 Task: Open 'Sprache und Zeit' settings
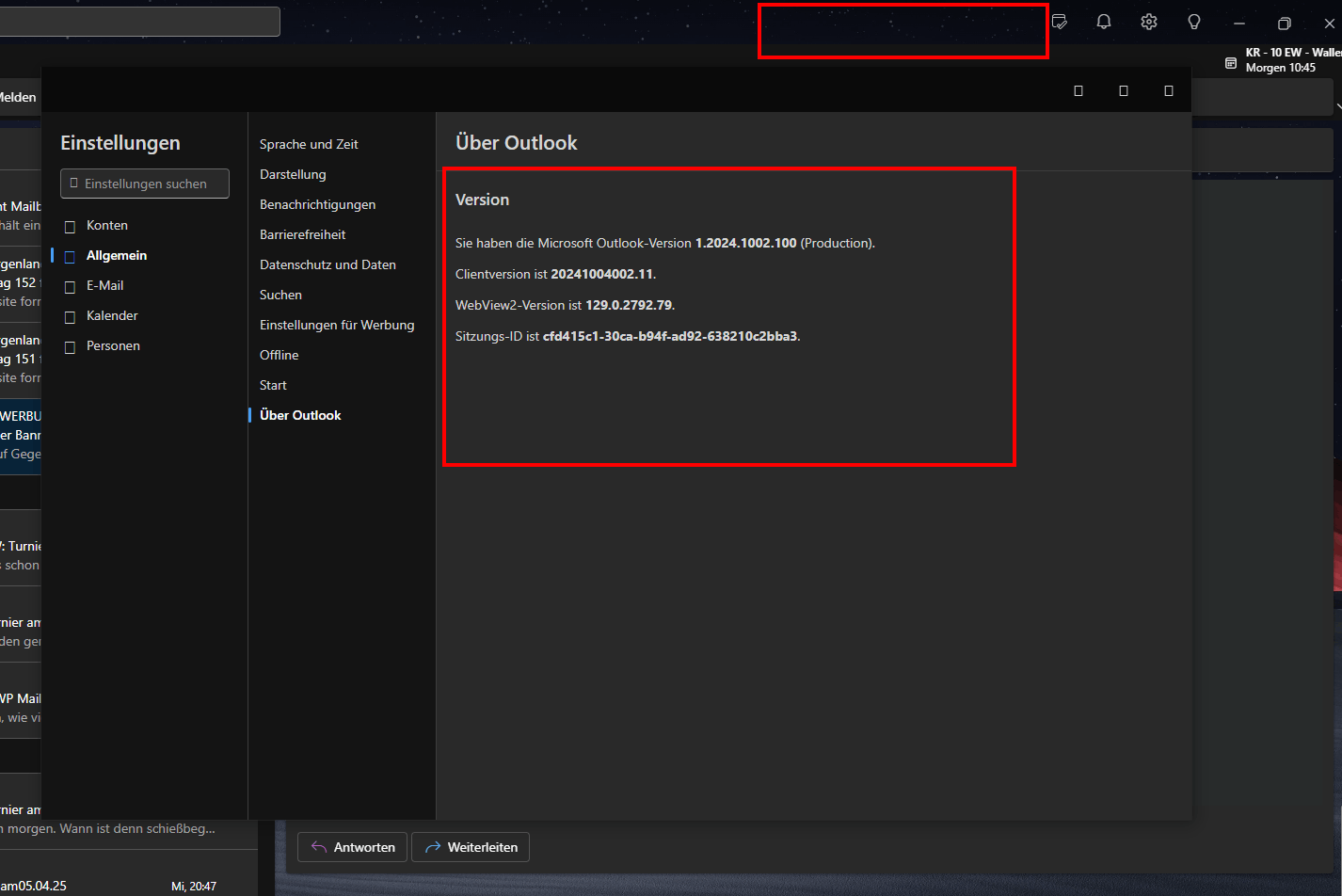(x=309, y=144)
